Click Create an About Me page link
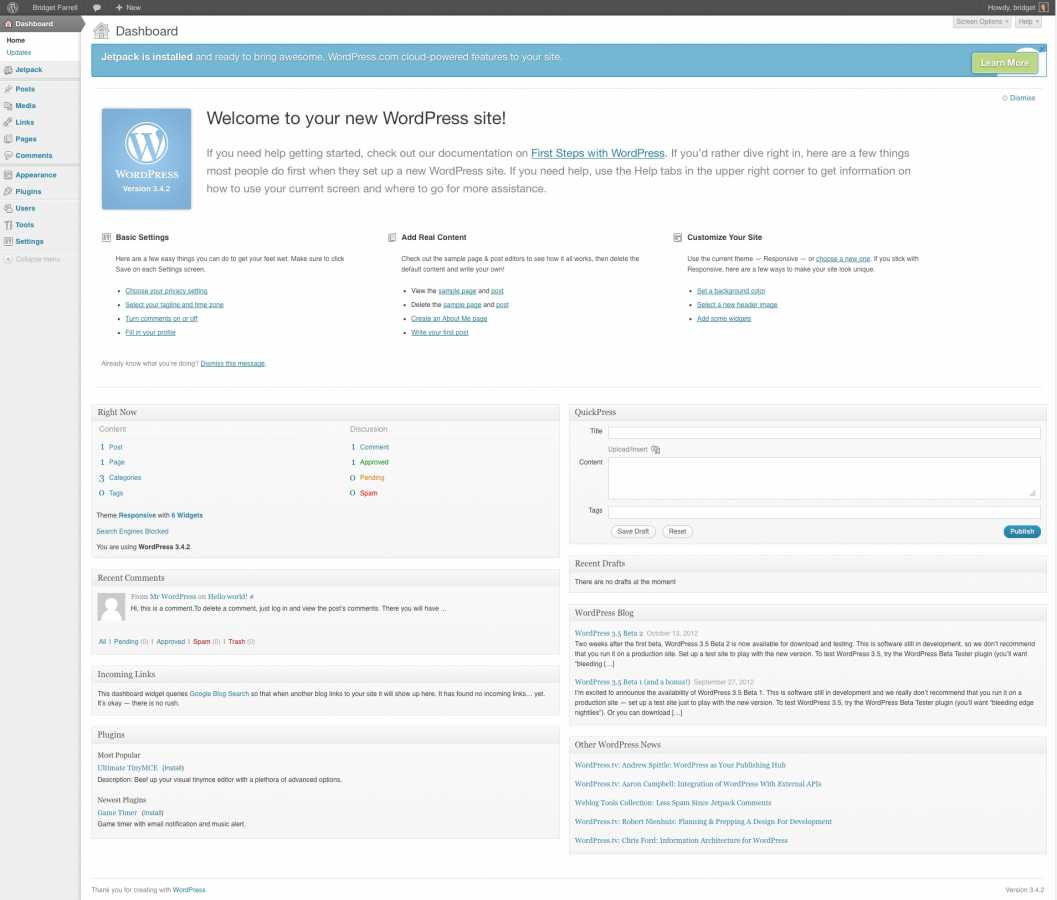1057x900 pixels. 449,318
